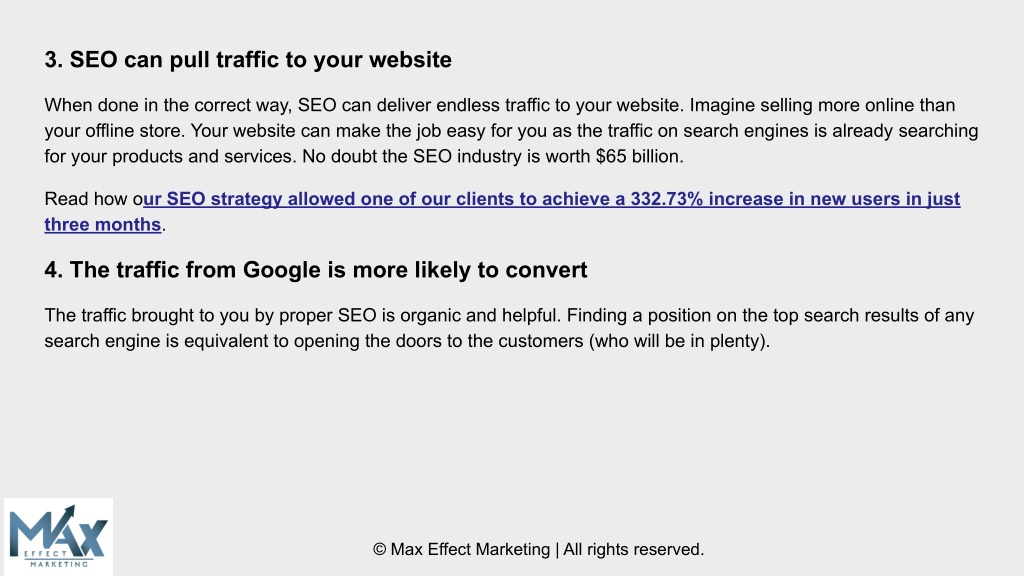Click the word Google in the fourth heading

281,270
